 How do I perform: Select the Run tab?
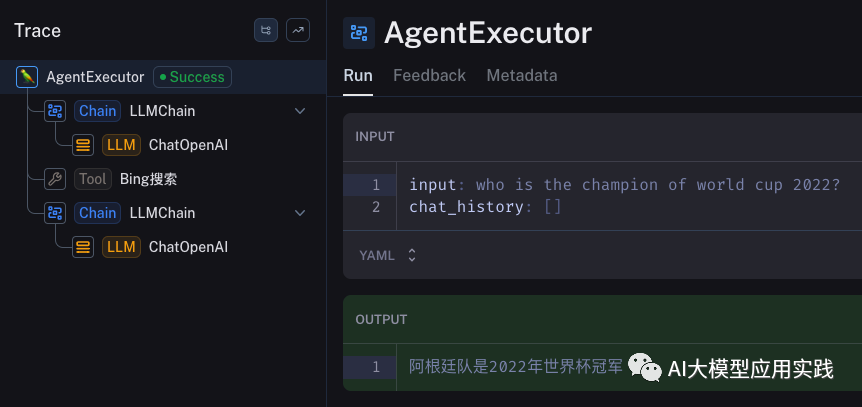[357, 75]
